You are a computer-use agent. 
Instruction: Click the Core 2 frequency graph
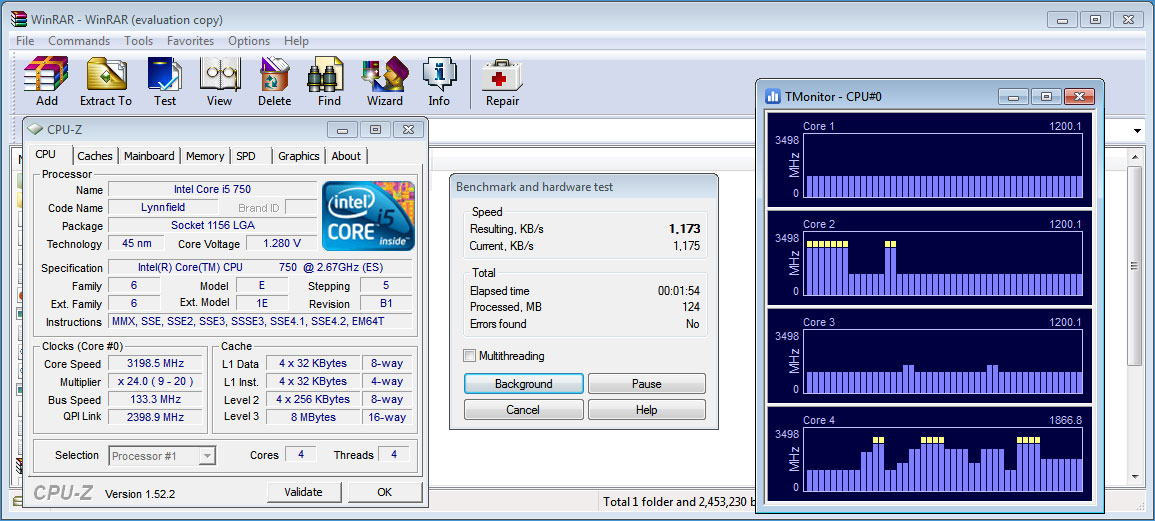944,264
